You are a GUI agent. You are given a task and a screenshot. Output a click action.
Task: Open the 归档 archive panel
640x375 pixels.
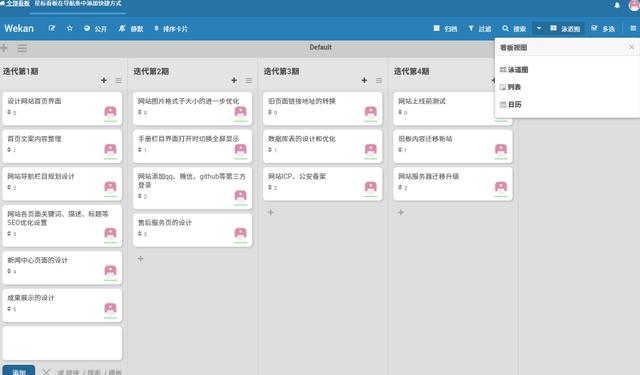pyautogui.click(x=445, y=29)
